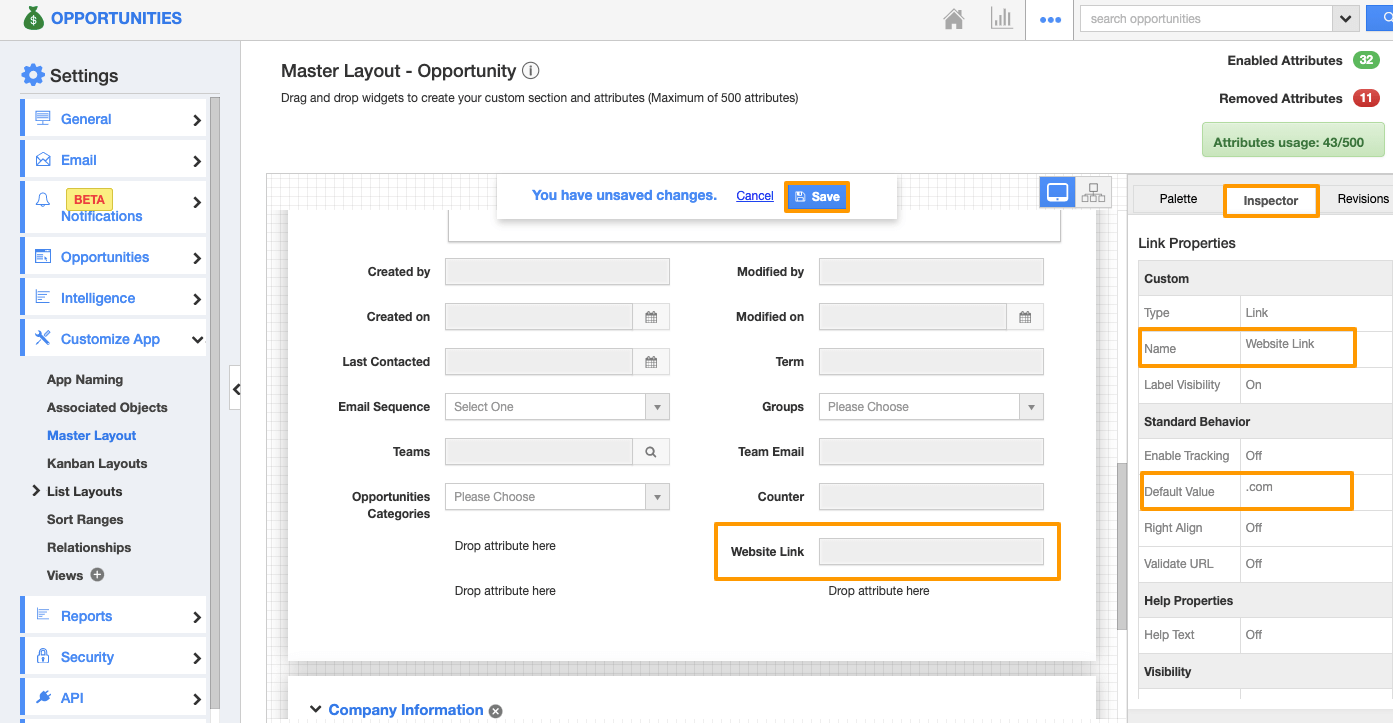
Task: Remove Company Information section with X icon
Action: (x=495, y=711)
